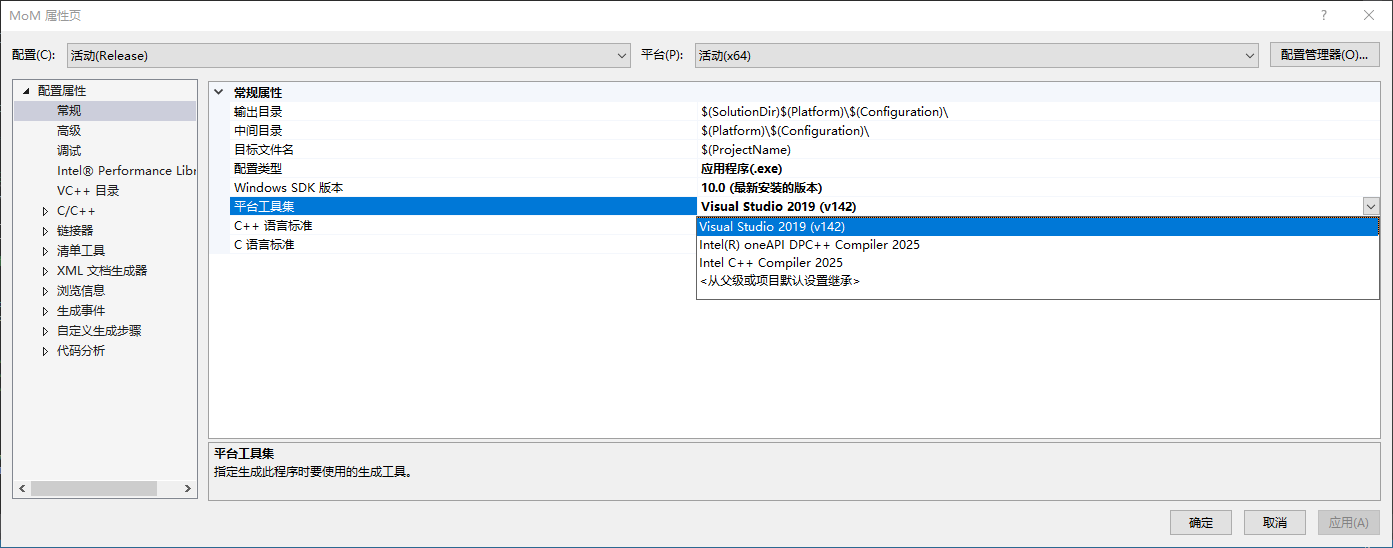Expand the 链接器 tree node arrow
The height and width of the screenshot is (548, 1393).
[45, 231]
